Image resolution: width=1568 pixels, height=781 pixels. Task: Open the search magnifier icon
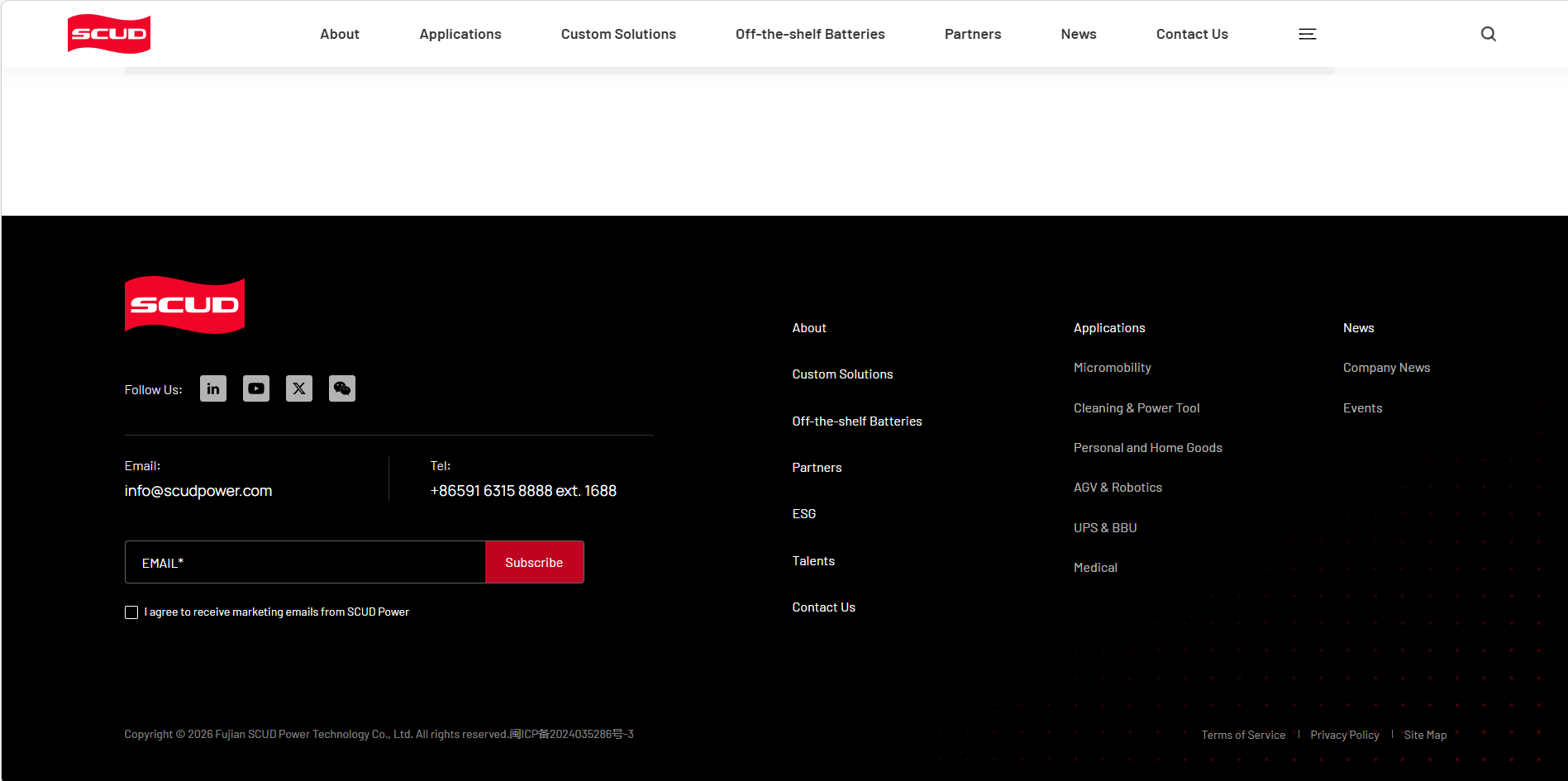click(x=1488, y=34)
